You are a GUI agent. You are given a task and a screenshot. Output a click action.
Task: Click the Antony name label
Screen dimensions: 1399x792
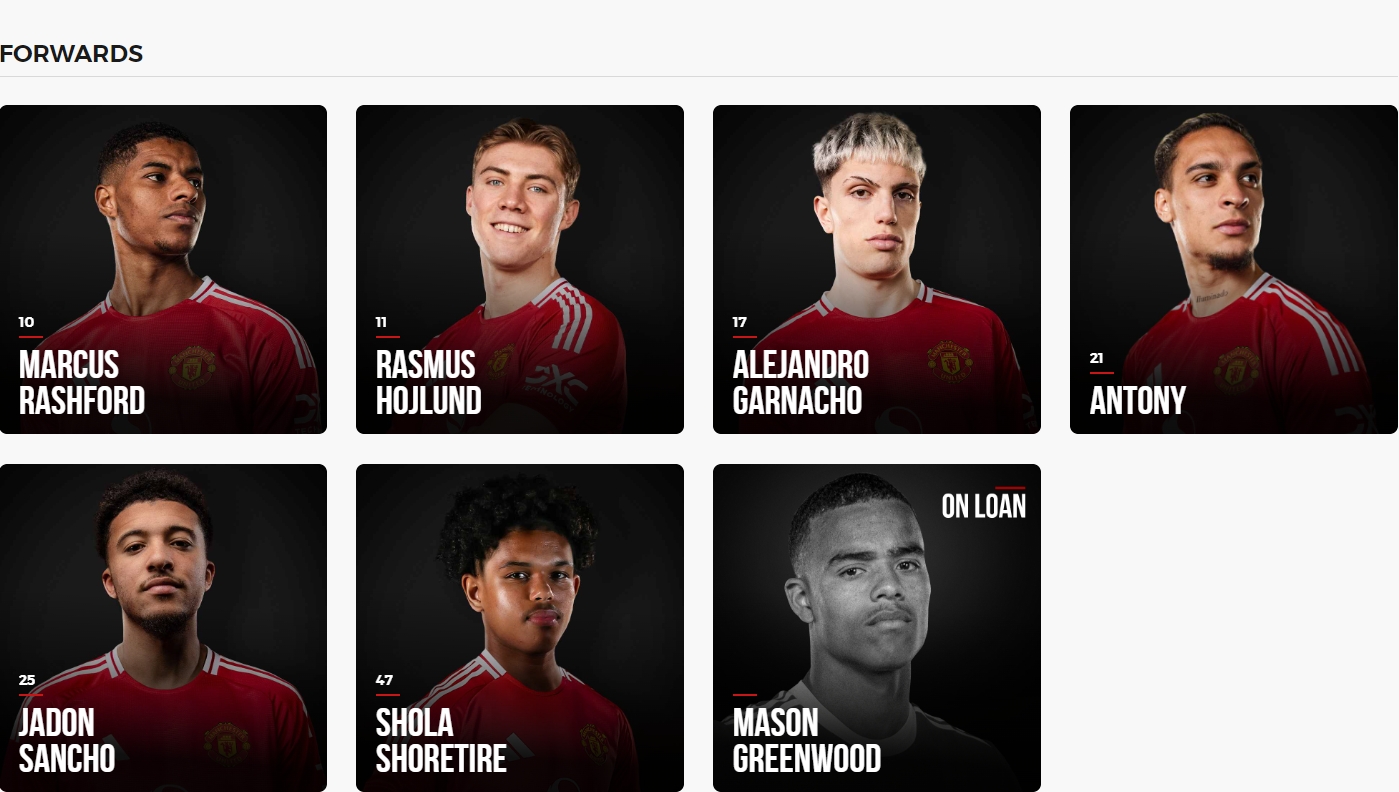click(1138, 400)
